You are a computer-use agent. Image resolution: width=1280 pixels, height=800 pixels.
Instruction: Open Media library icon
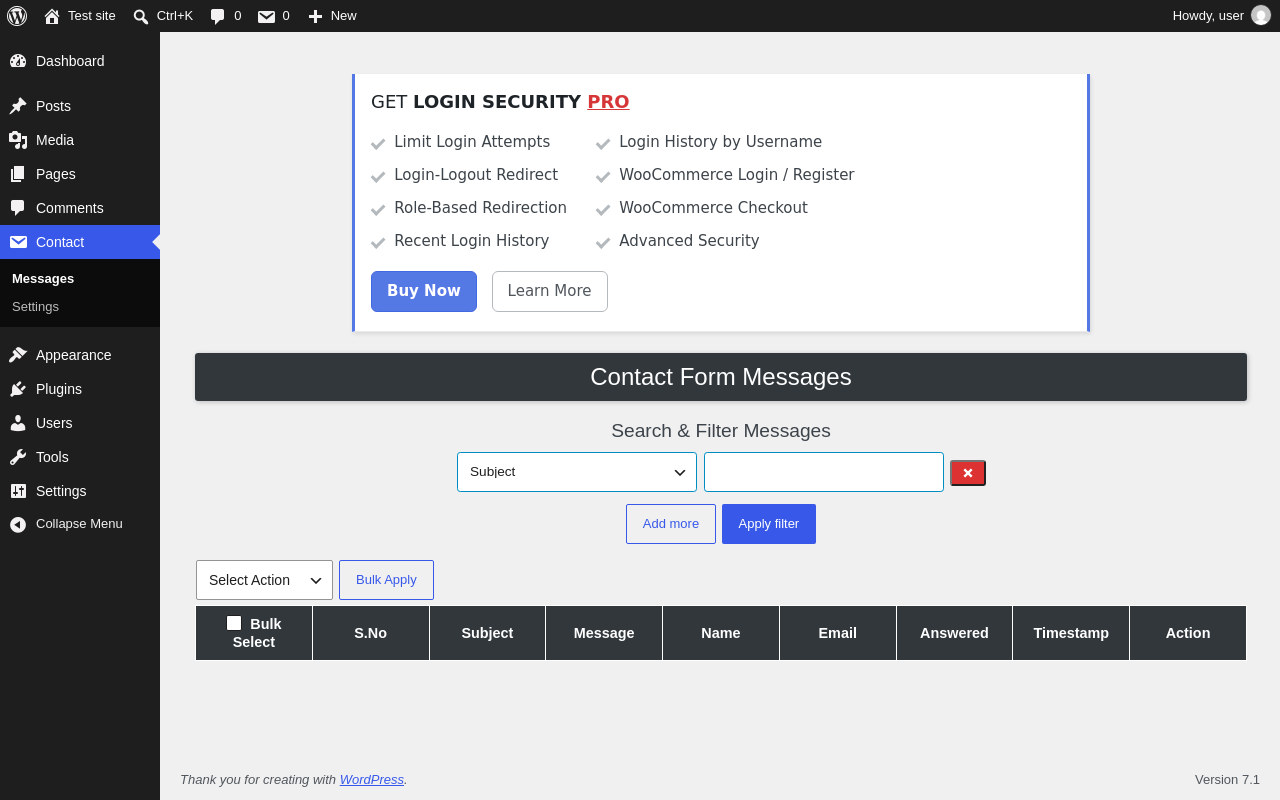point(18,140)
